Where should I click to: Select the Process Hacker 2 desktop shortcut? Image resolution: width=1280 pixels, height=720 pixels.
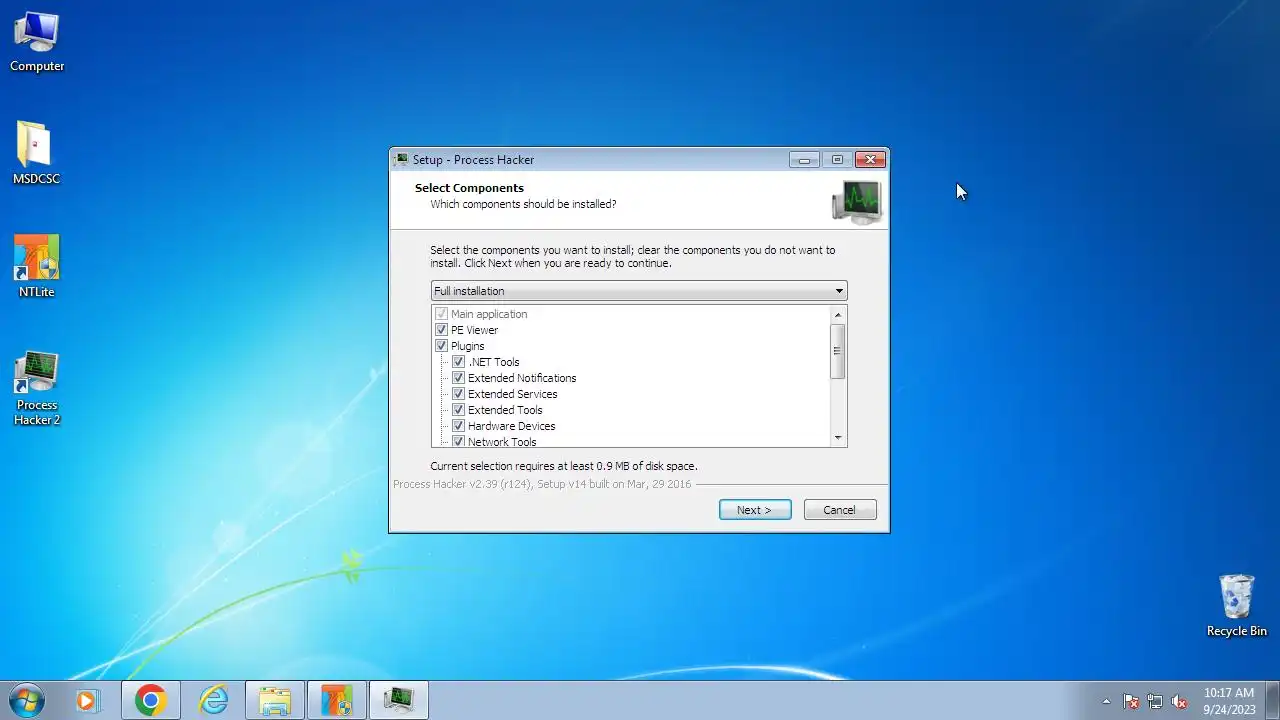coord(37,388)
